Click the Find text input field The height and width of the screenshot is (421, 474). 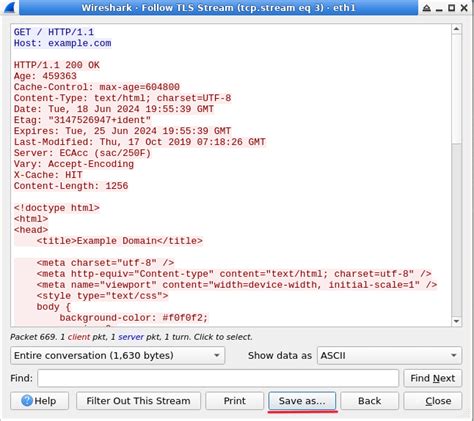[218, 378]
